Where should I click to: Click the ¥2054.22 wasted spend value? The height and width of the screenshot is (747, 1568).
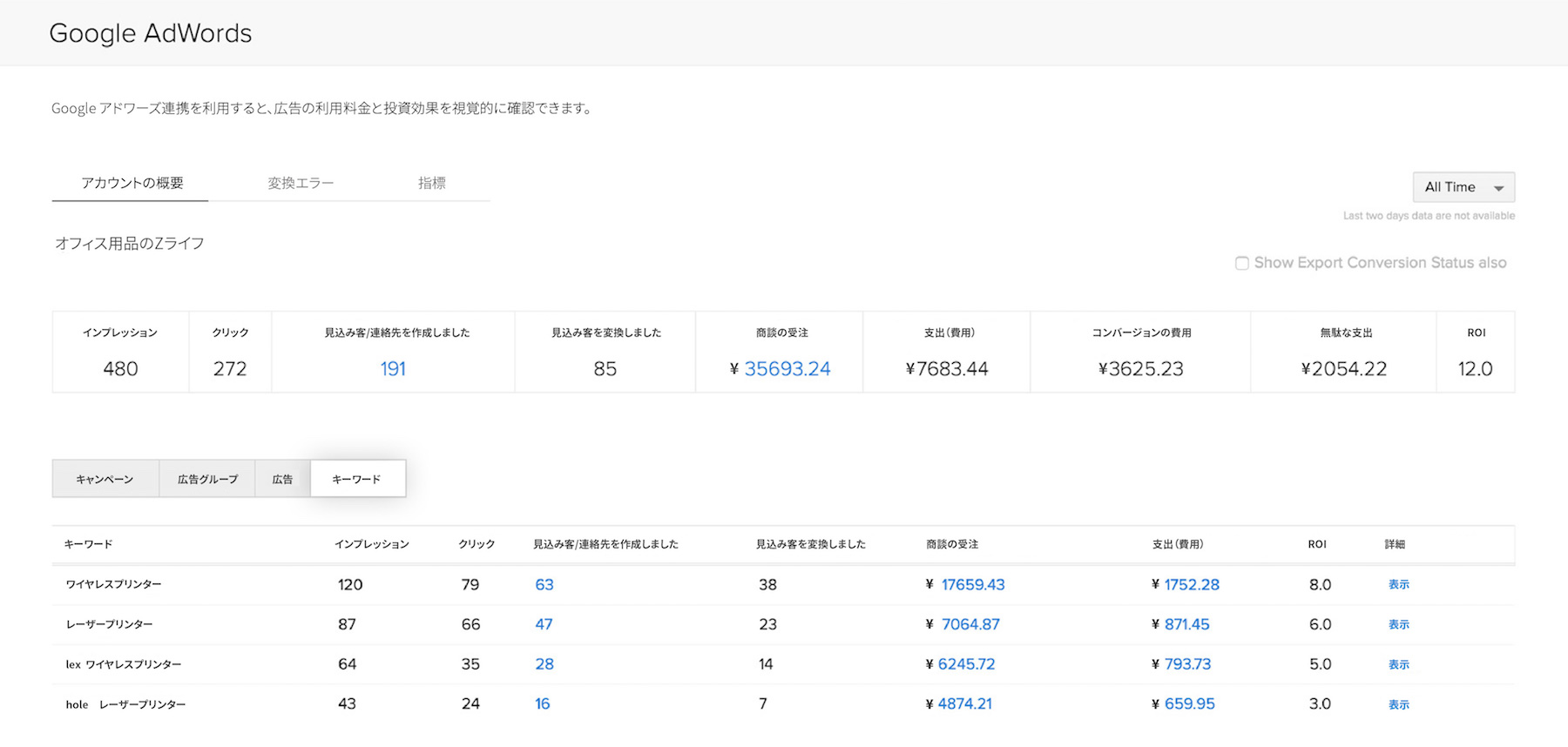1344,369
